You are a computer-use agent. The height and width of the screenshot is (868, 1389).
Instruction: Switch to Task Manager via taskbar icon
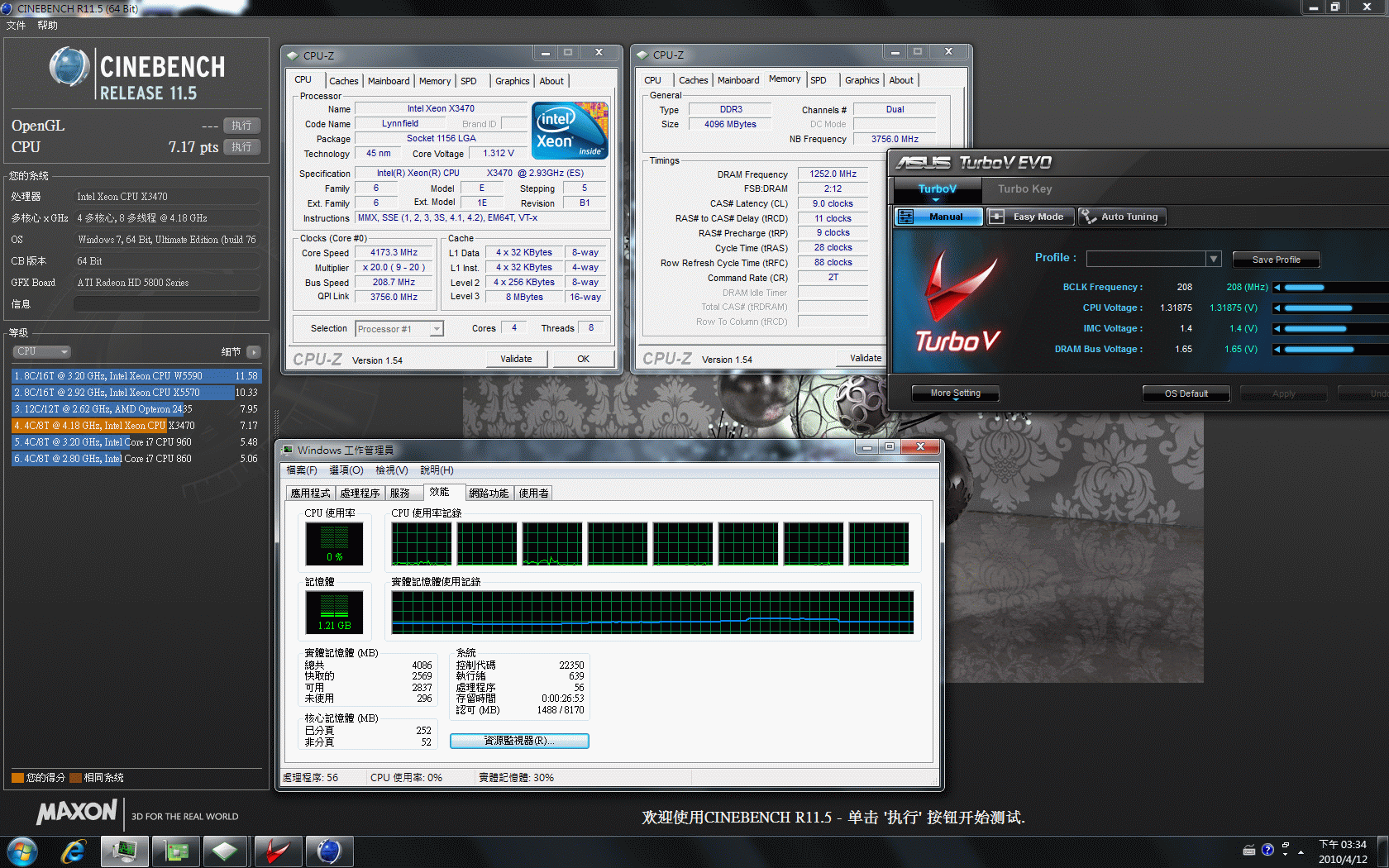pyautogui.click(x=125, y=851)
